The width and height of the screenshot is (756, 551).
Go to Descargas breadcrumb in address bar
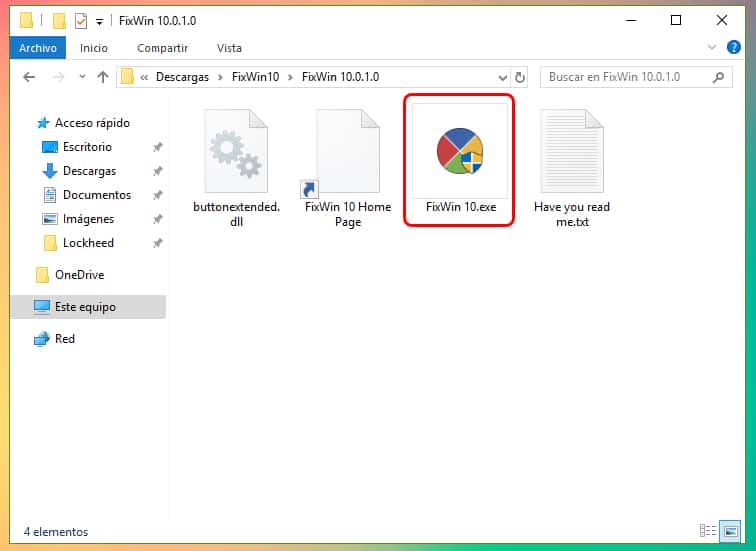tap(182, 77)
